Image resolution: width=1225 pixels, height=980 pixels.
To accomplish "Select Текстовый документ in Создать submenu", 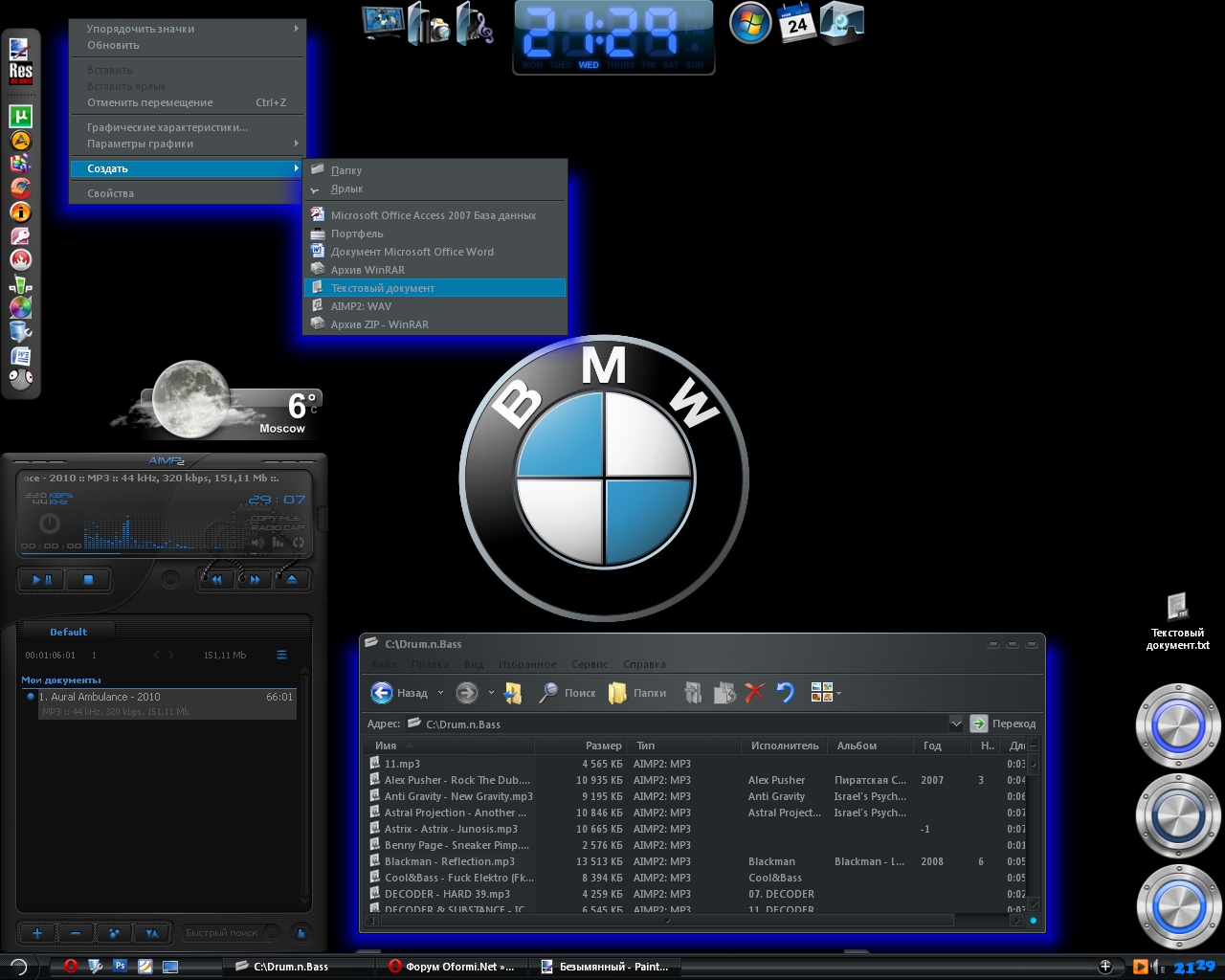I will pyautogui.click(x=435, y=288).
